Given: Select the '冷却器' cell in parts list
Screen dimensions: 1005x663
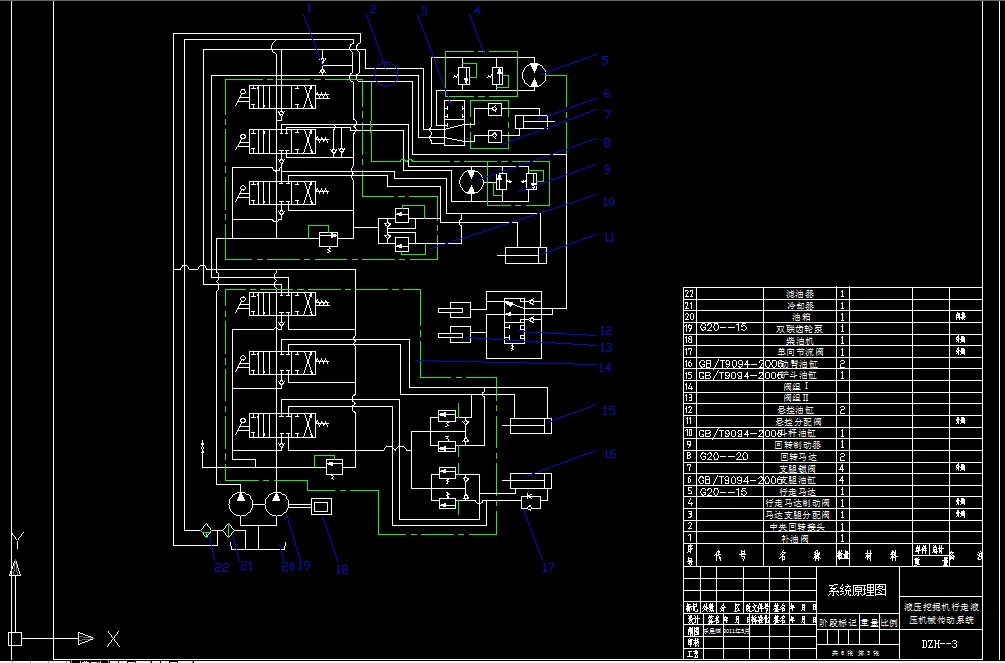Looking at the screenshot, I should click(801, 305).
